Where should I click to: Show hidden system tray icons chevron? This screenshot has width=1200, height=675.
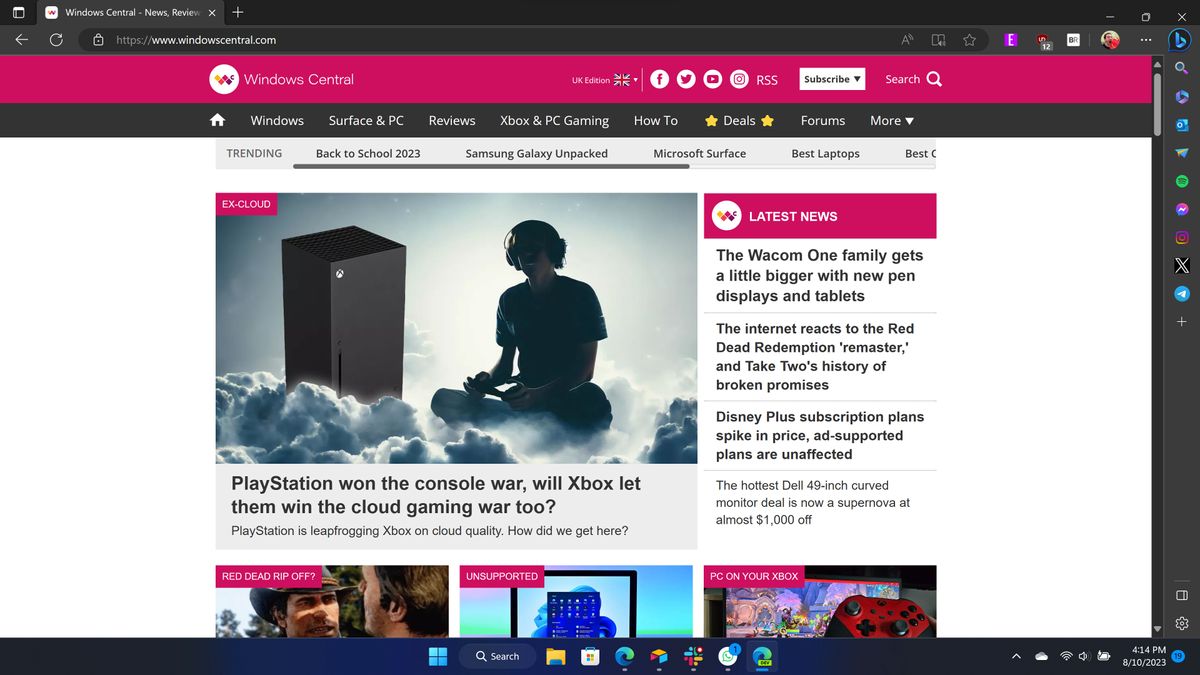click(x=1016, y=656)
